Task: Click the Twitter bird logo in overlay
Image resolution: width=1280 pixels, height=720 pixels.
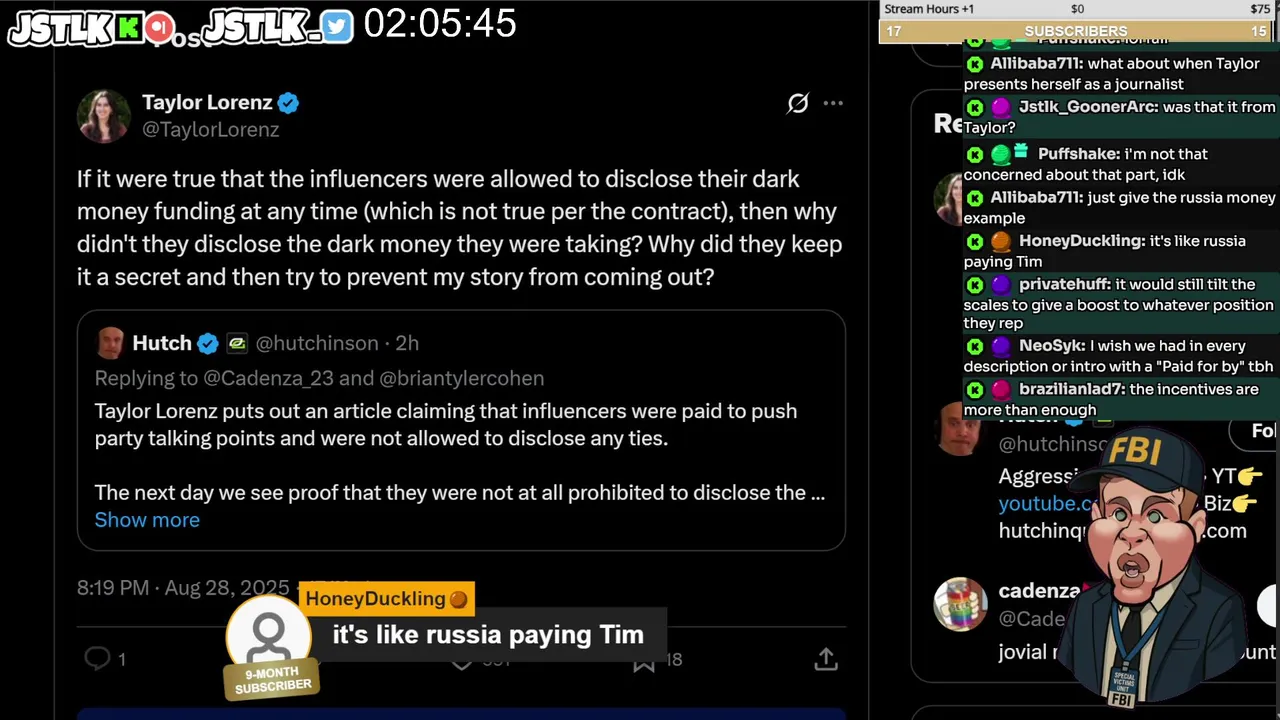Action: pyautogui.click(x=338, y=26)
